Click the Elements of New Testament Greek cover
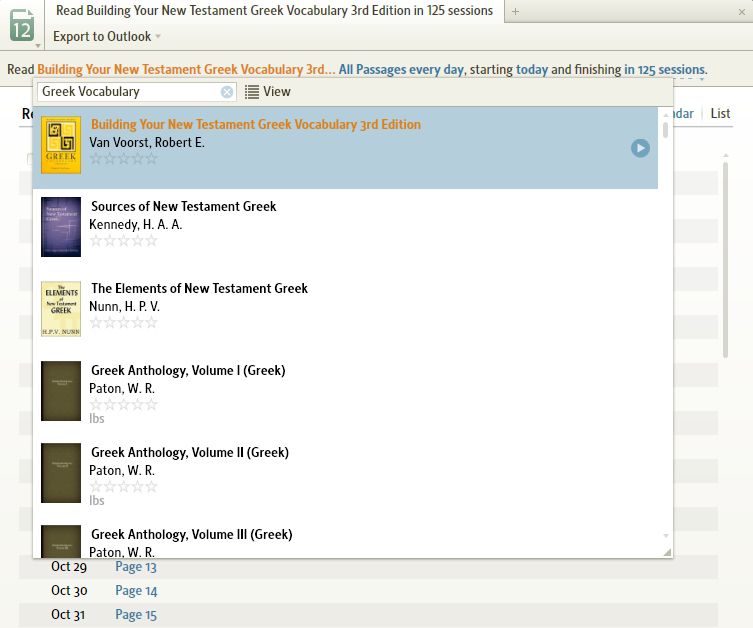Image resolution: width=753 pixels, height=628 pixels. 61,309
